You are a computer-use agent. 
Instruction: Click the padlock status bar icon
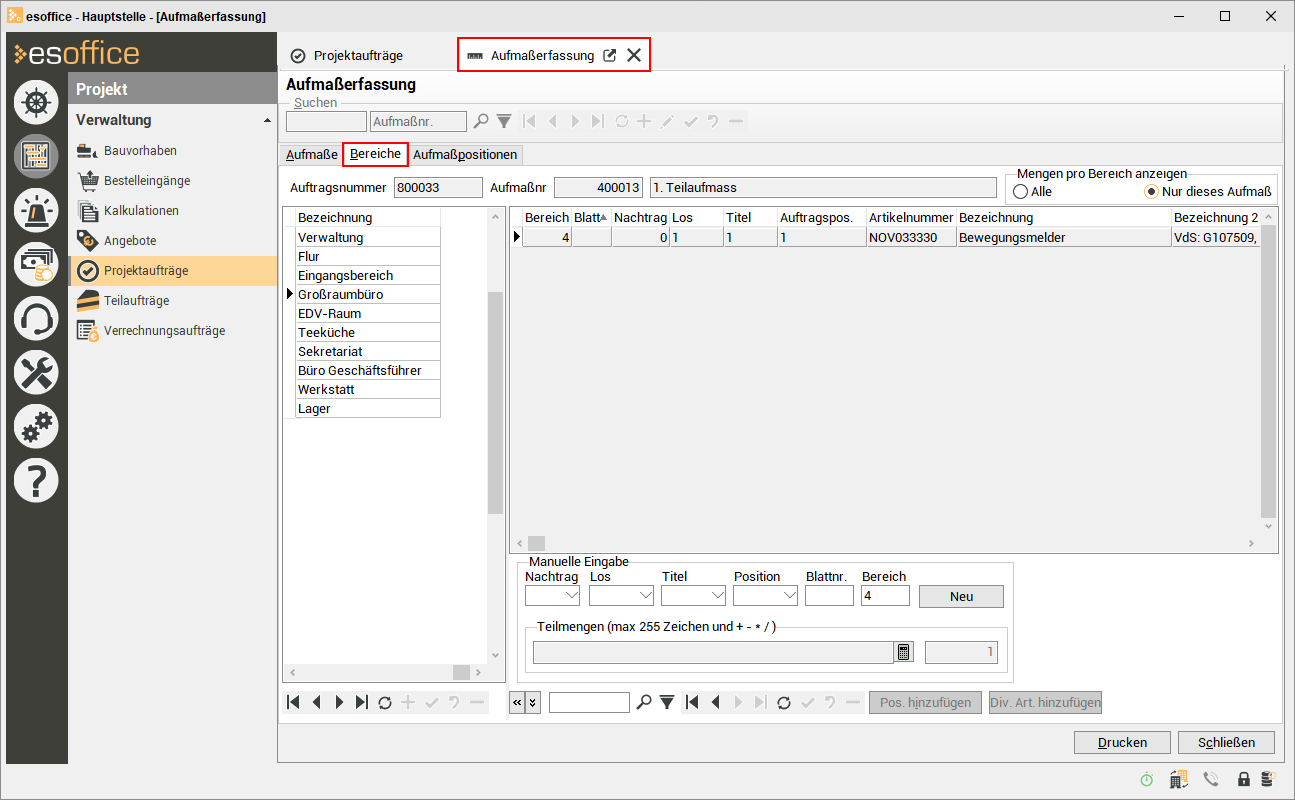pyautogui.click(x=1244, y=779)
